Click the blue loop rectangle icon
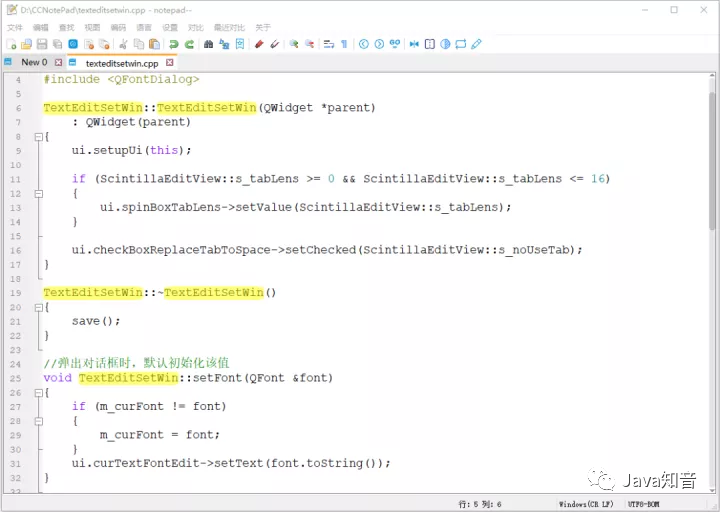Image resolution: width=720 pixels, height=512 pixels. [461, 44]
